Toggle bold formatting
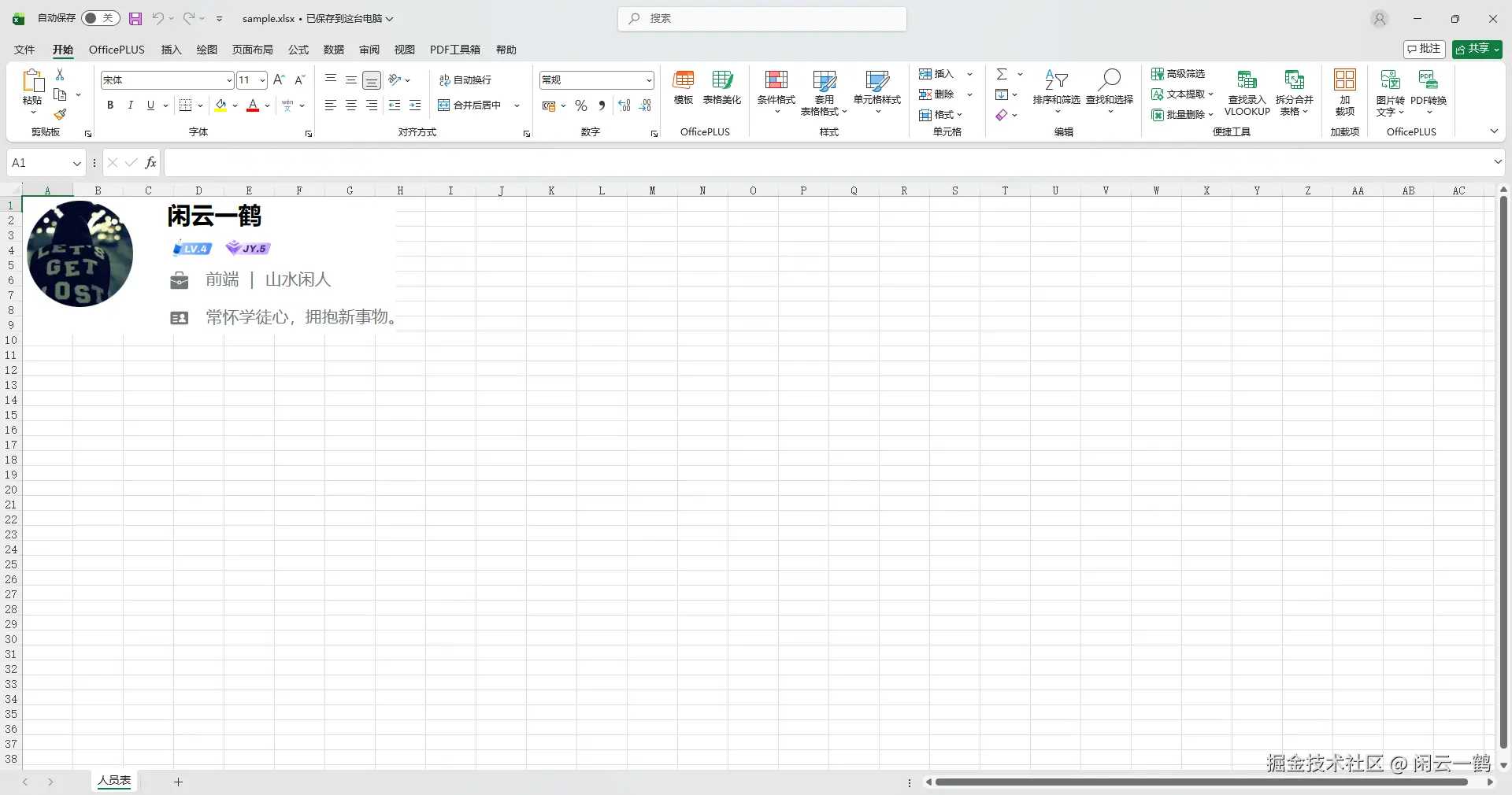1512x795 pixels. [x=110, y=105]
